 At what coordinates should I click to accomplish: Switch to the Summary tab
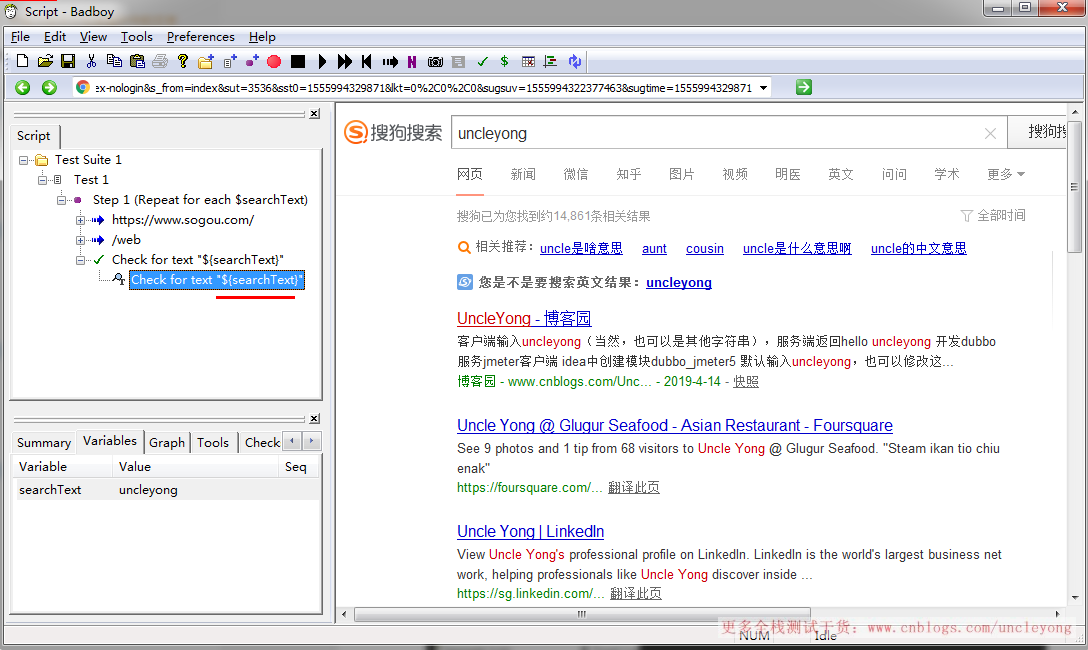[x=44, y=443]
